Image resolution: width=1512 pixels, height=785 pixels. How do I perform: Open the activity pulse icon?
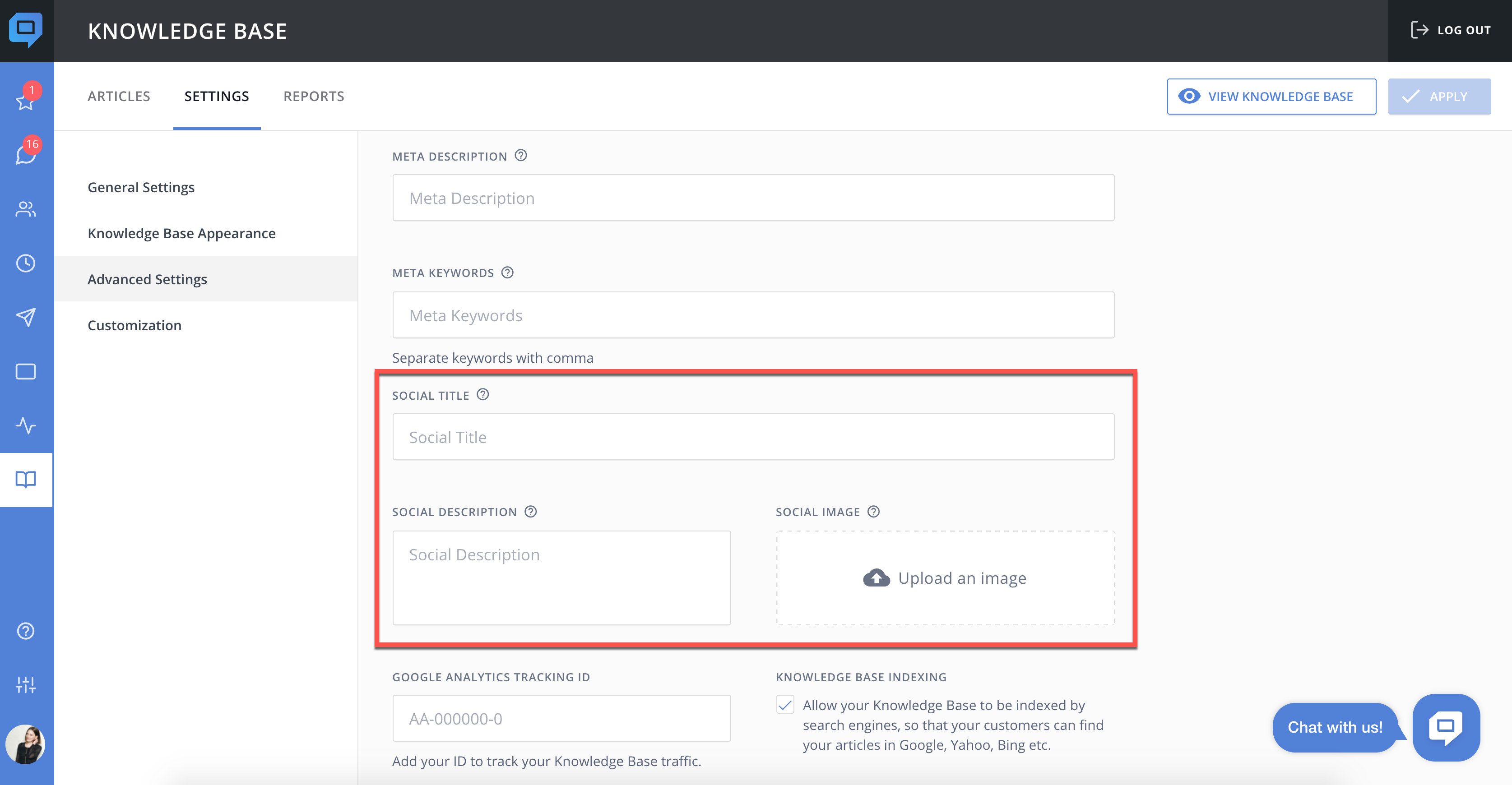pyautogui.click(x=26, y=425)
